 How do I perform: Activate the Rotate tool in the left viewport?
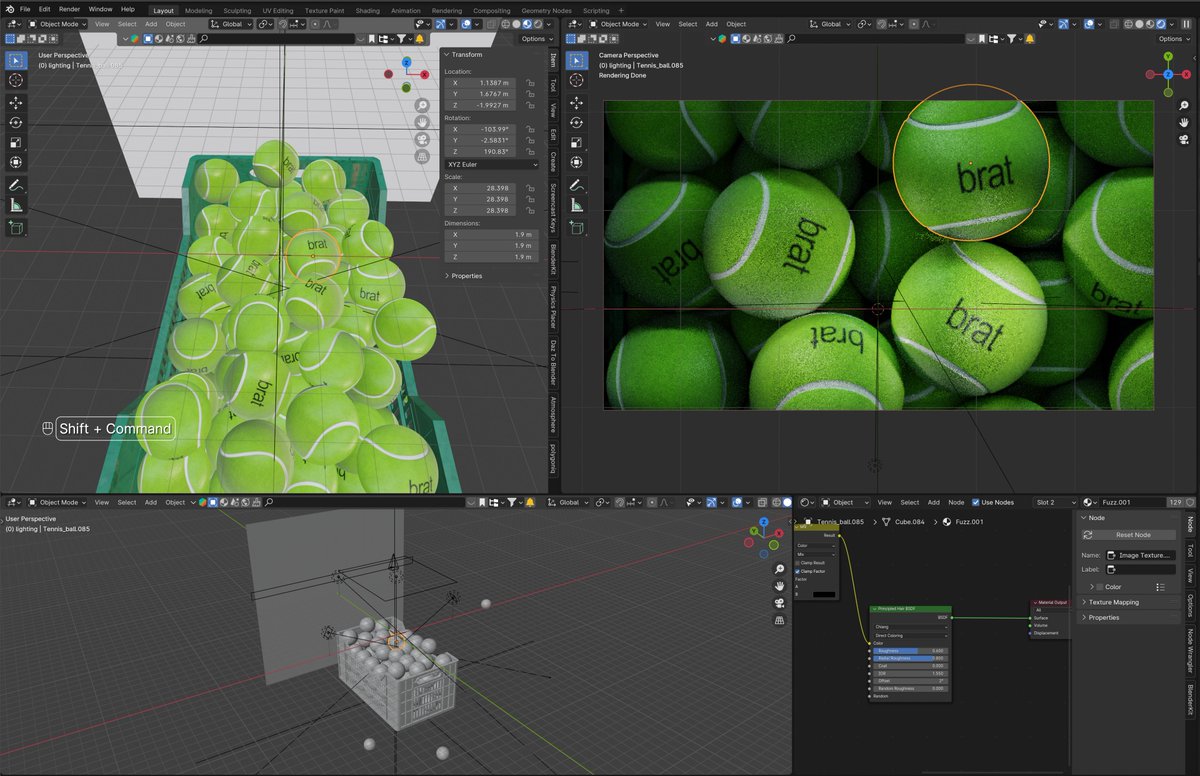[16, 122]
